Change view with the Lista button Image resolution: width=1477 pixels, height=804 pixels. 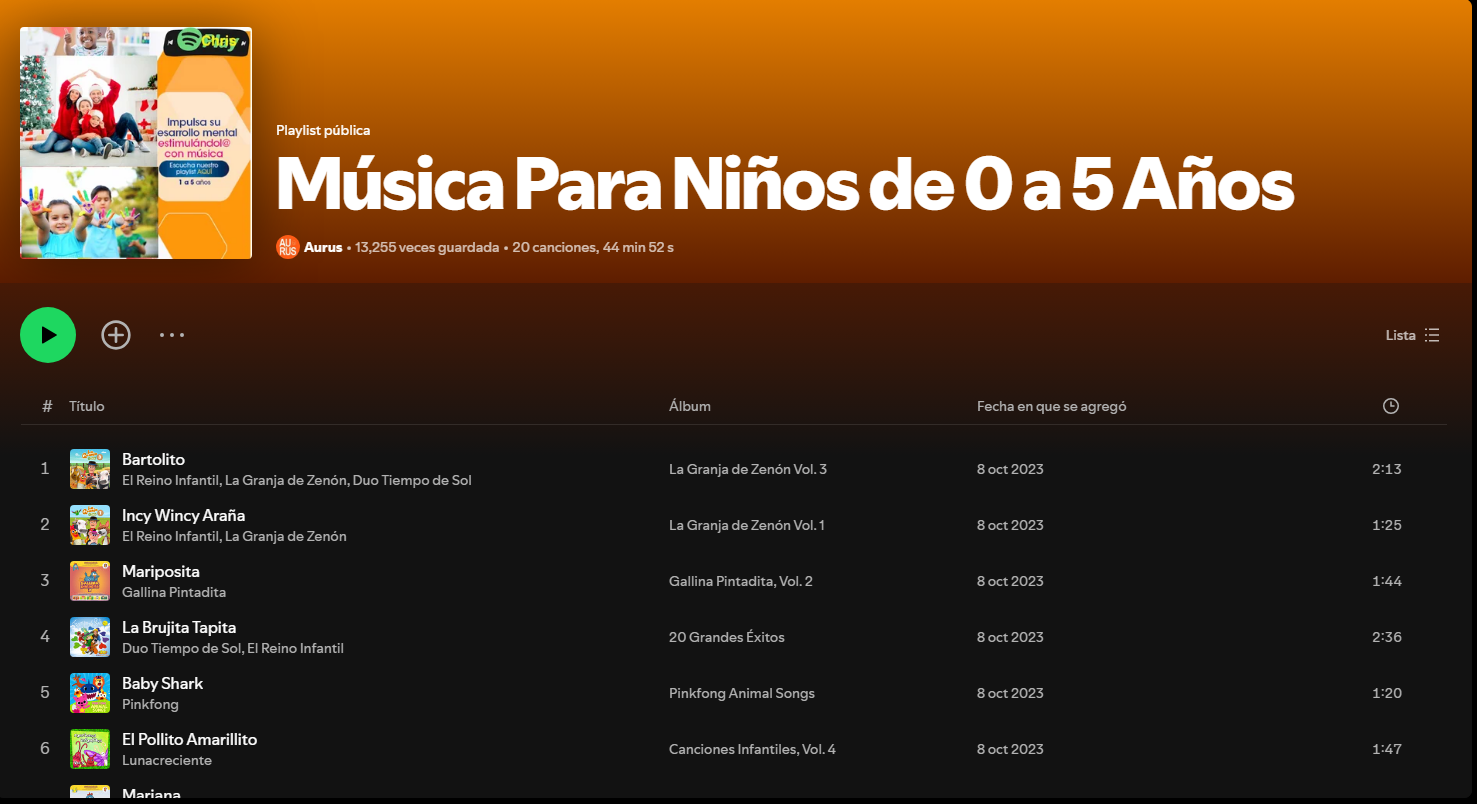pos(1412,335)
